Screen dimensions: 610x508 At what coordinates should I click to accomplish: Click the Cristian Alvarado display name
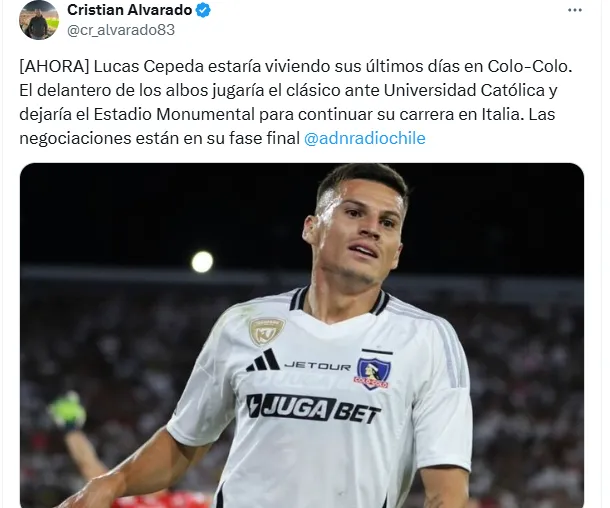(130, 10)
